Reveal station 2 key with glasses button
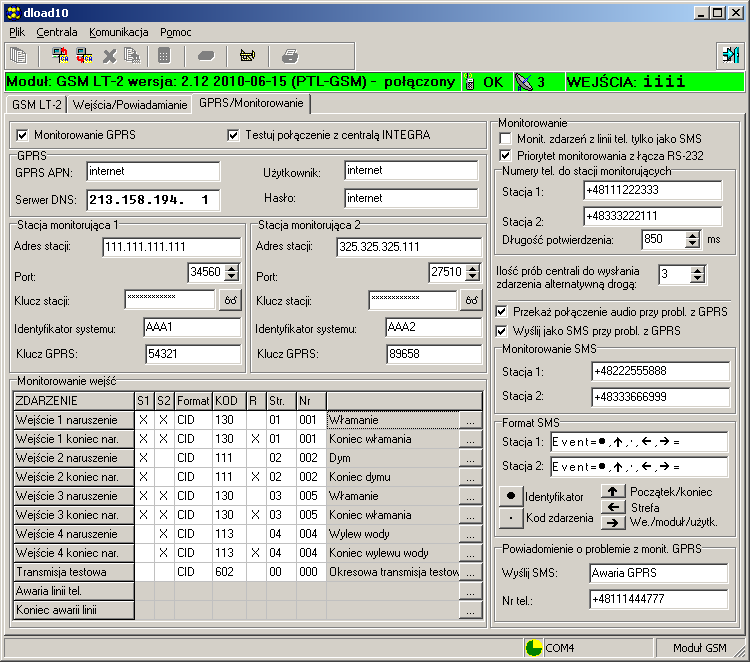 471,300
